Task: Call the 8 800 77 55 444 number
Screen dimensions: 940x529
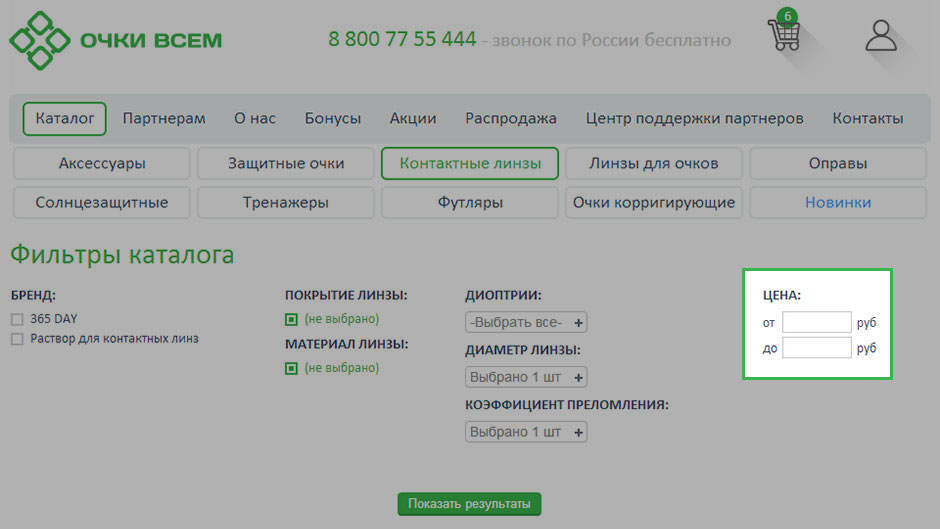Action: click(x=402, y=40)
